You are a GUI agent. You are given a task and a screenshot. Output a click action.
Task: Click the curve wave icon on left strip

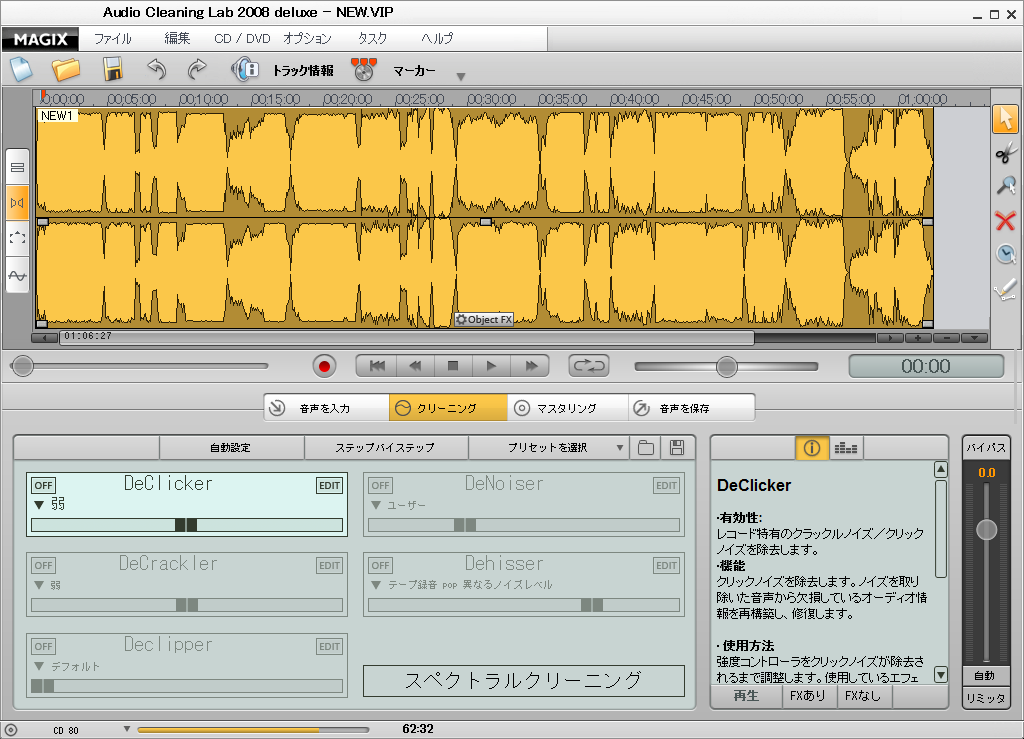coord(18,275)
